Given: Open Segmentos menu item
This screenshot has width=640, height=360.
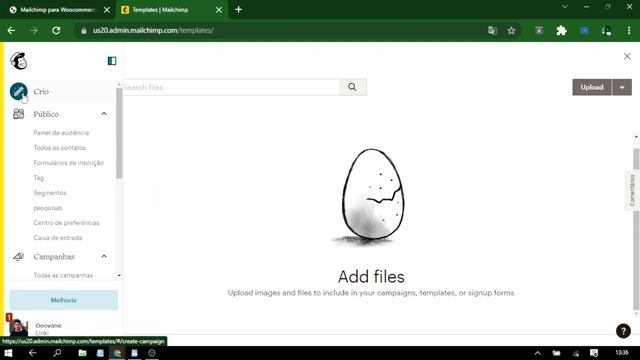Looking at the screenshot, I should coord(50,193).
